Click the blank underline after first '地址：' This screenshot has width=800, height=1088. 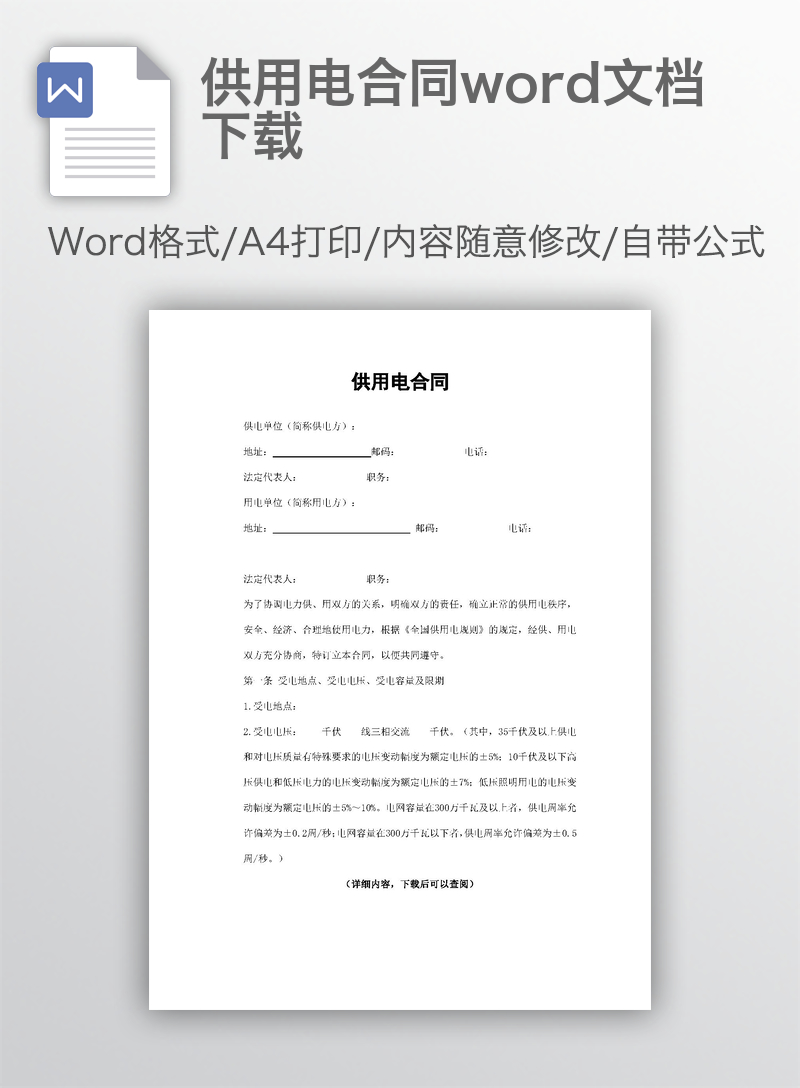(321, 456)
